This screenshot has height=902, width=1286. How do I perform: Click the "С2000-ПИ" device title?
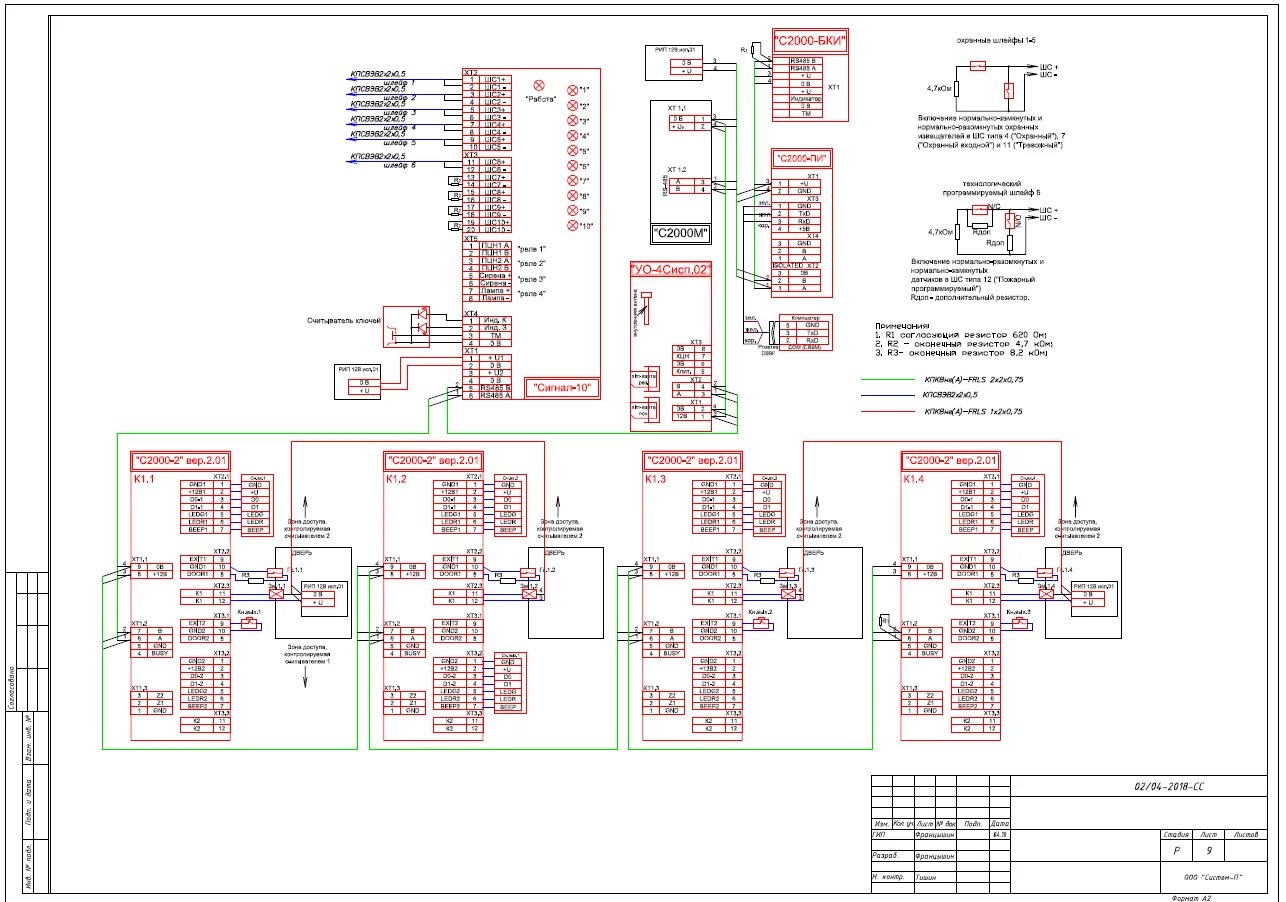[801, 158]
